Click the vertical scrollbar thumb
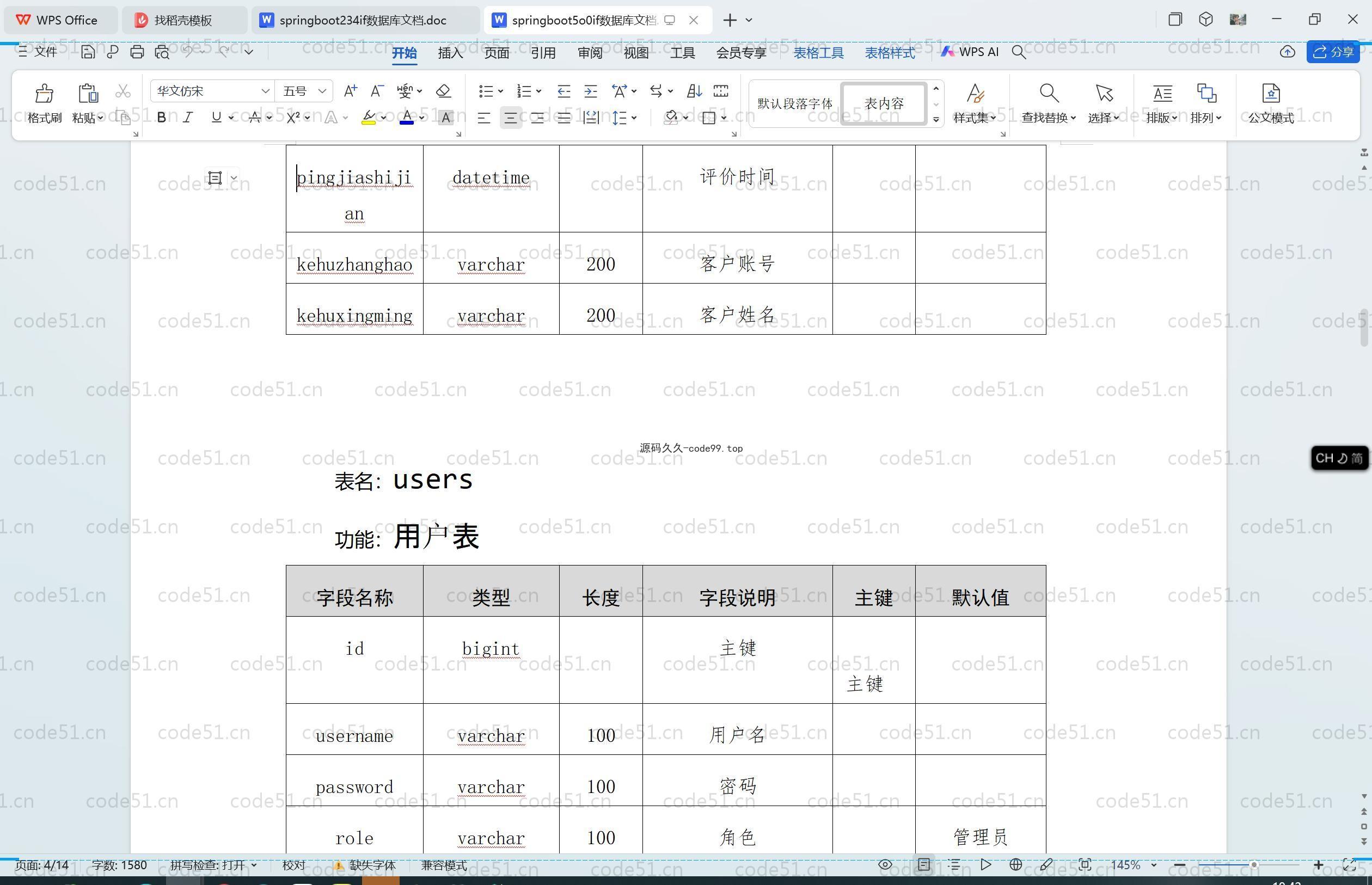The image size is (1372, 885). [x=1364, y=328]
